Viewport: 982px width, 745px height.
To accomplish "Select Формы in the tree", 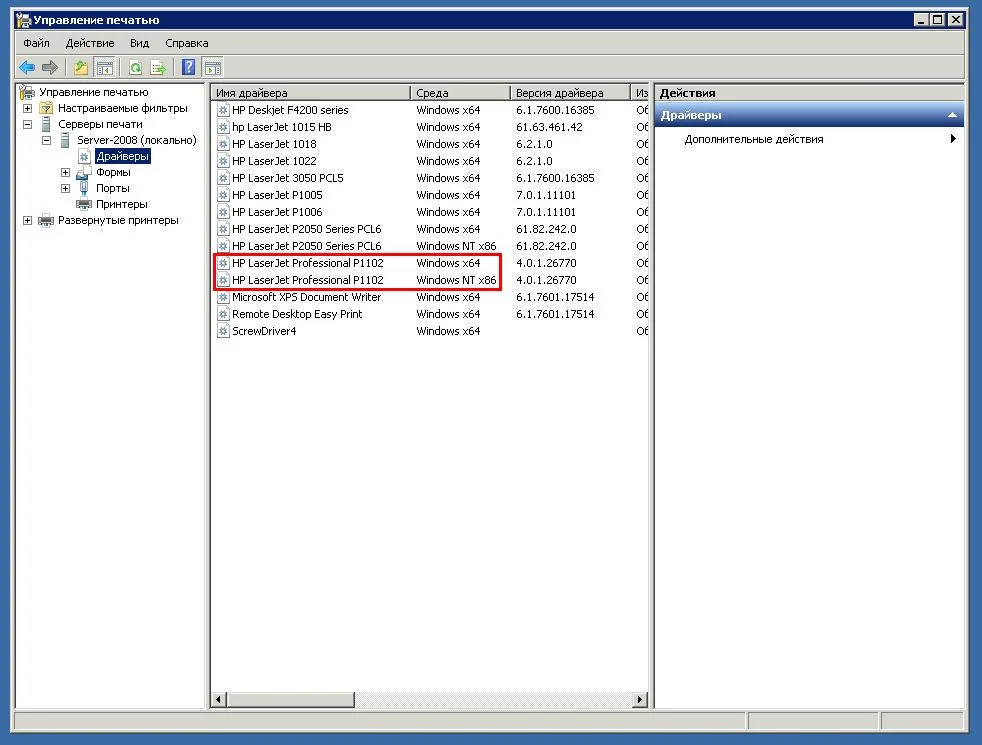I will [x=113, y=172].
